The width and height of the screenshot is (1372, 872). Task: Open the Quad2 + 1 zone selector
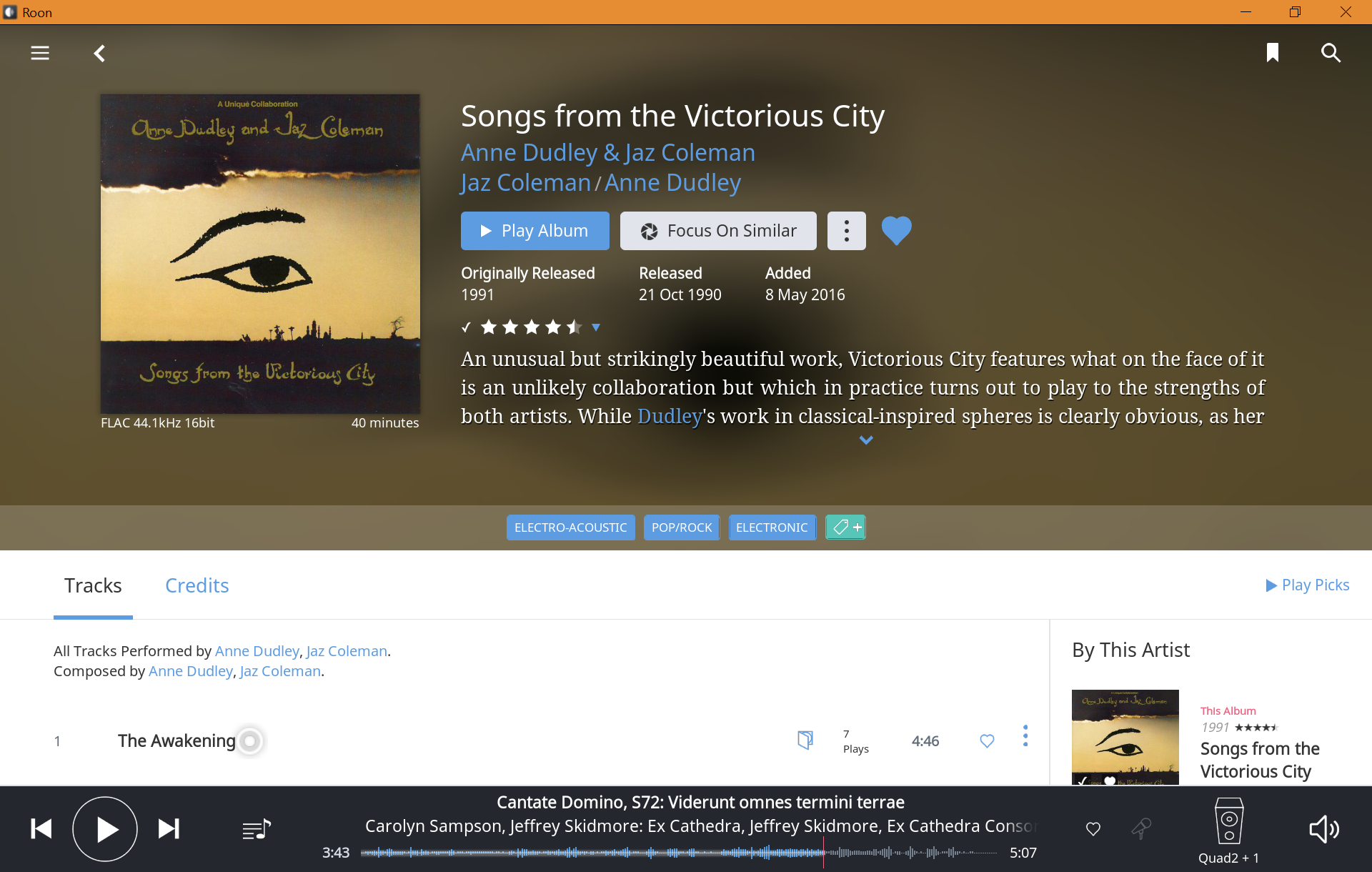[x=1229, y=831]
